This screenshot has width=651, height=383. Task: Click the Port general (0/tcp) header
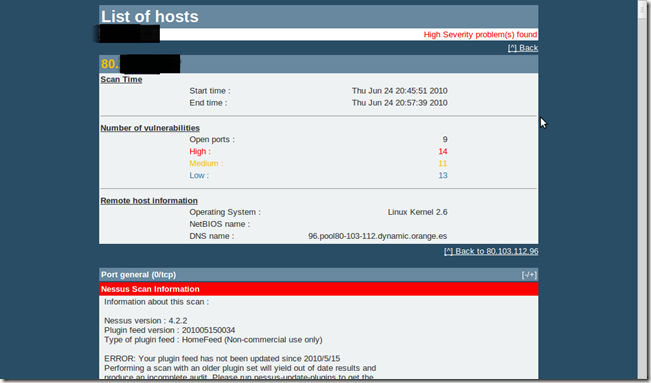(x=318, y=275)
